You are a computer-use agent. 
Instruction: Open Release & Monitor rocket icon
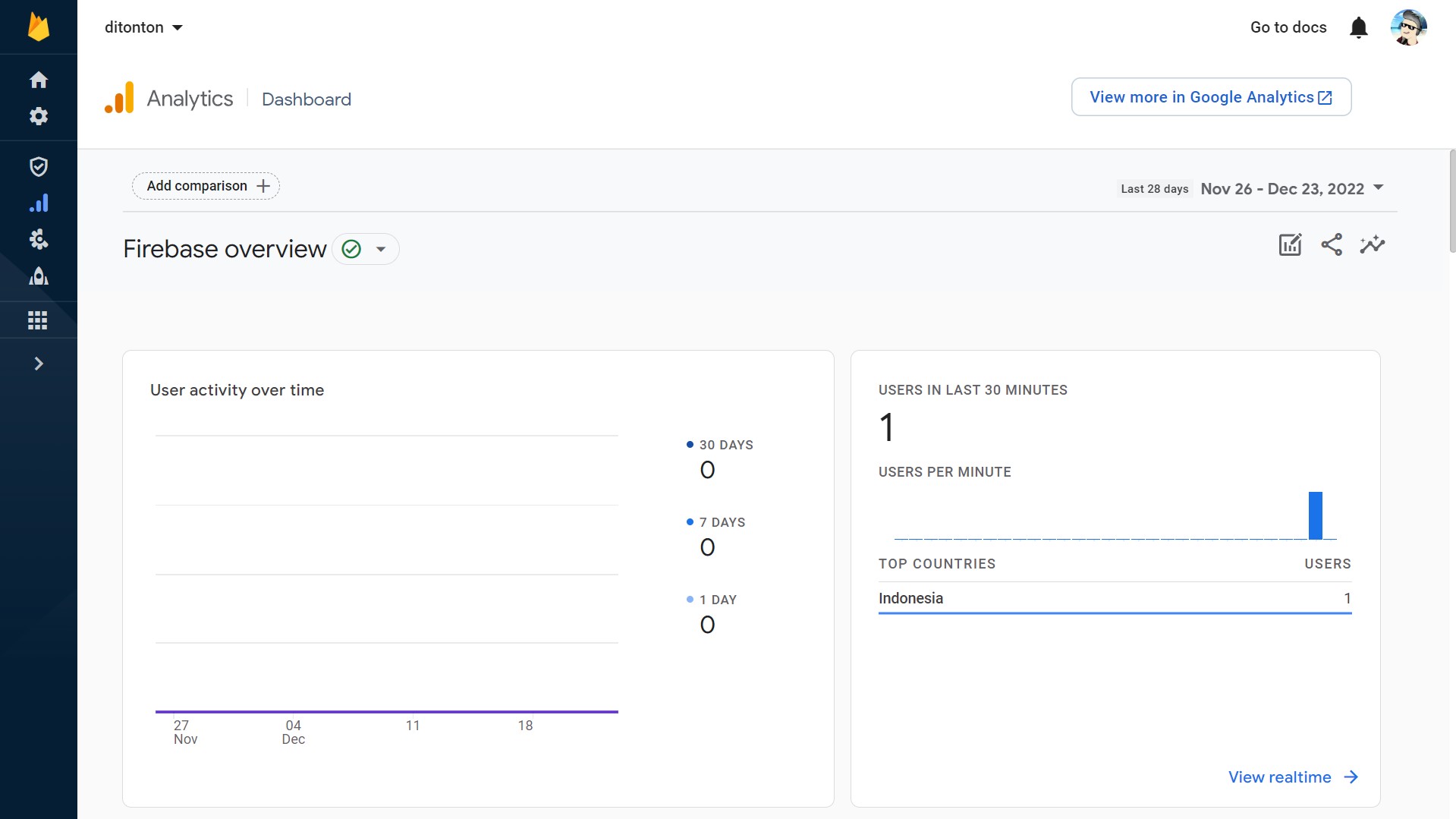38,276
